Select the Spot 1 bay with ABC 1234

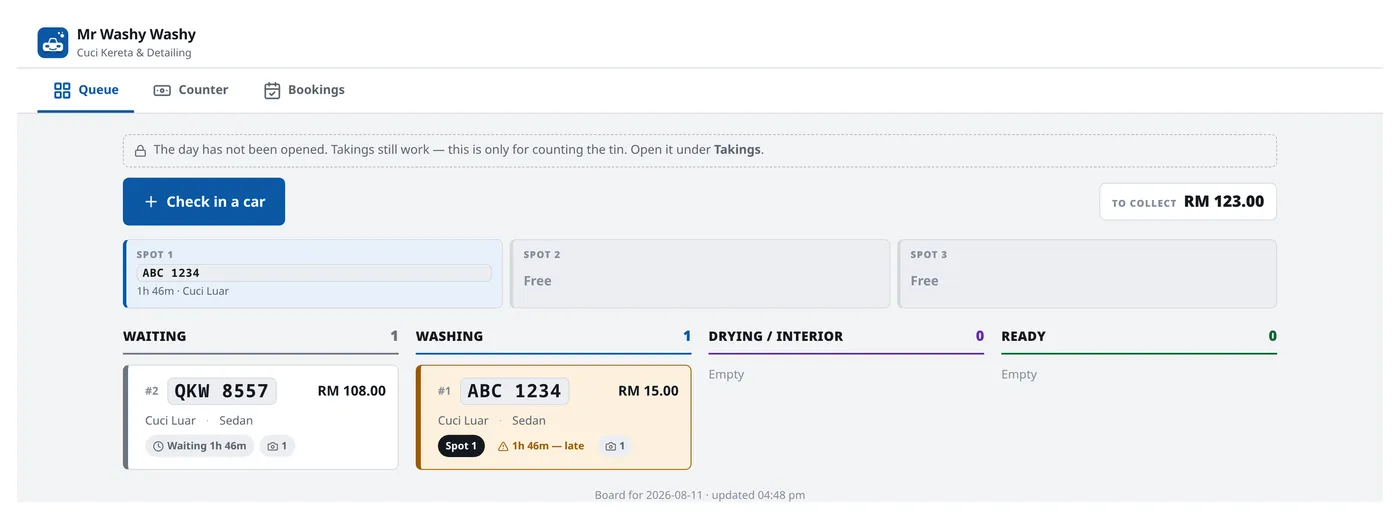coord(313,273)
